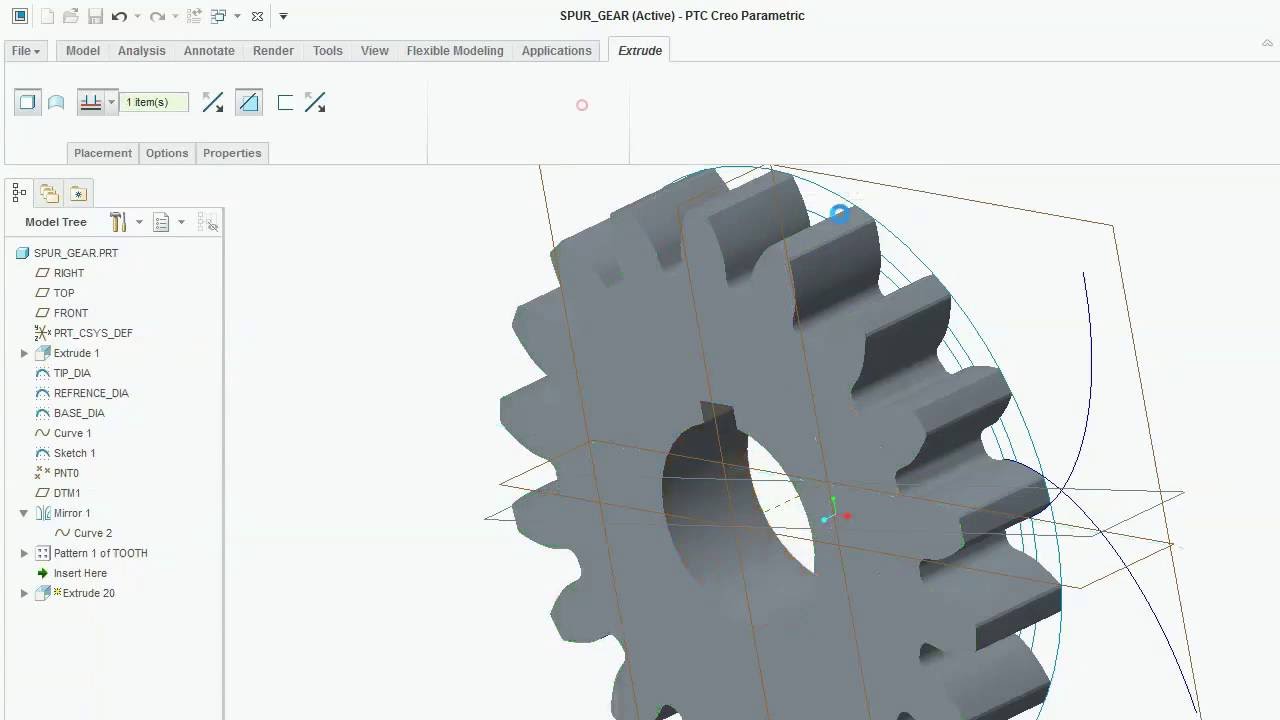Toggle the Remove Material icon

coord(249,102)
